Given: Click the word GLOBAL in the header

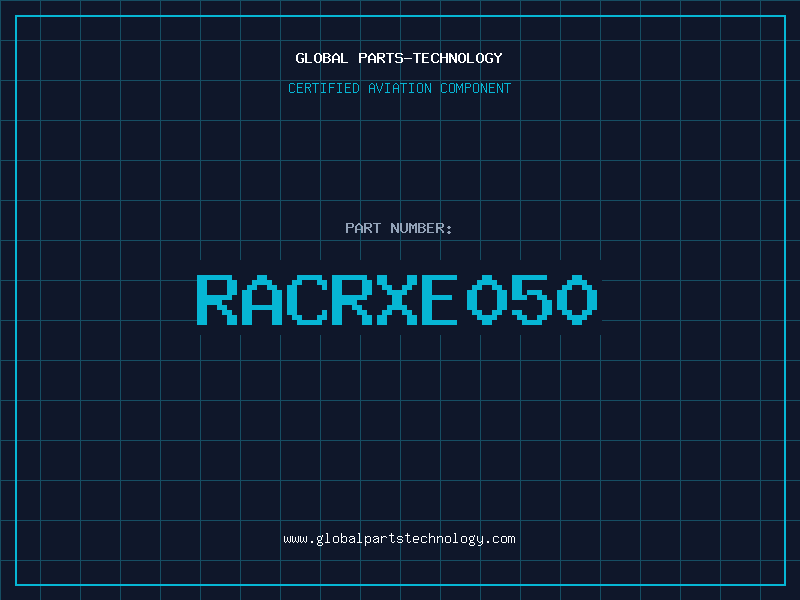Looking at the screenshot, I should [x=322, y=58].
